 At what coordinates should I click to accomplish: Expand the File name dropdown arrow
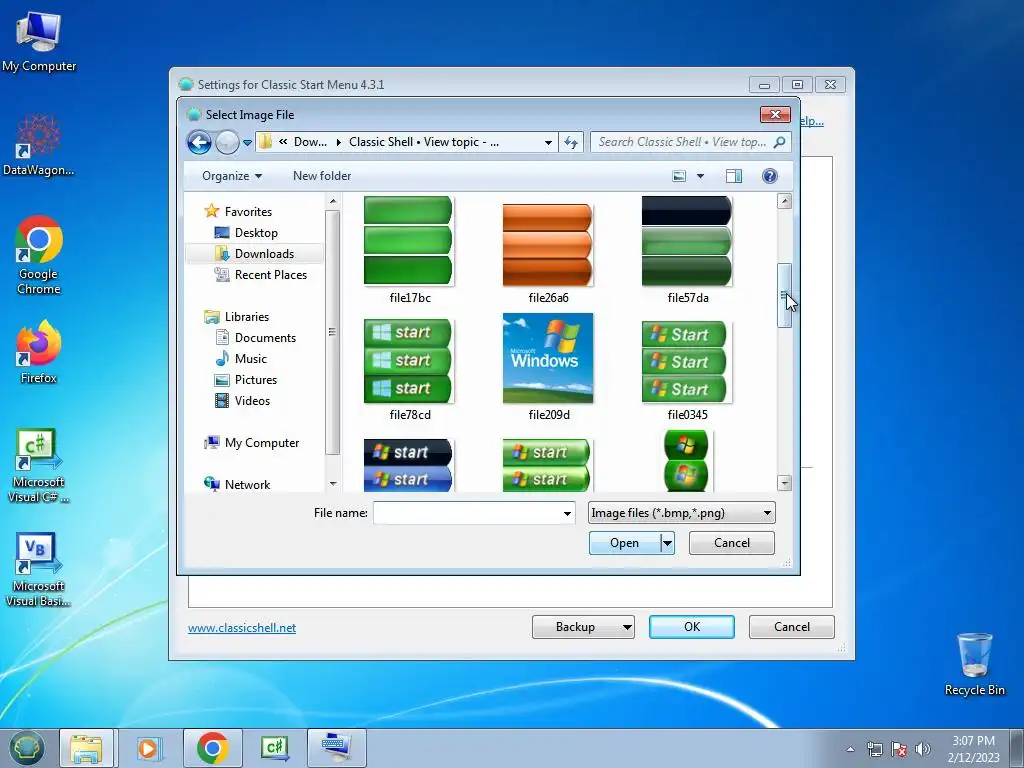[567, 513]
